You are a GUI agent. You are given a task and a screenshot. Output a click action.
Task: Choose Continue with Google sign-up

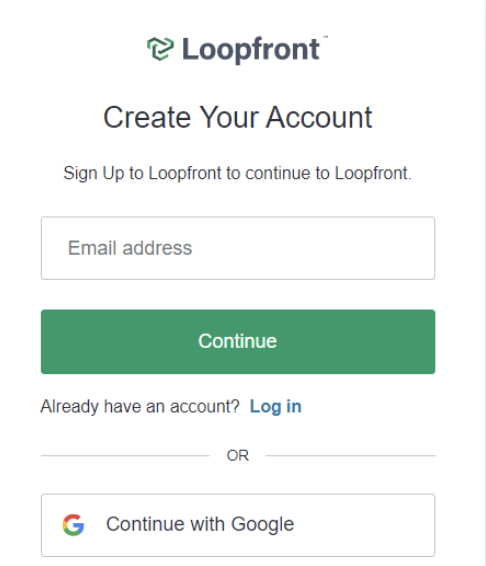[x=238, y=525]
